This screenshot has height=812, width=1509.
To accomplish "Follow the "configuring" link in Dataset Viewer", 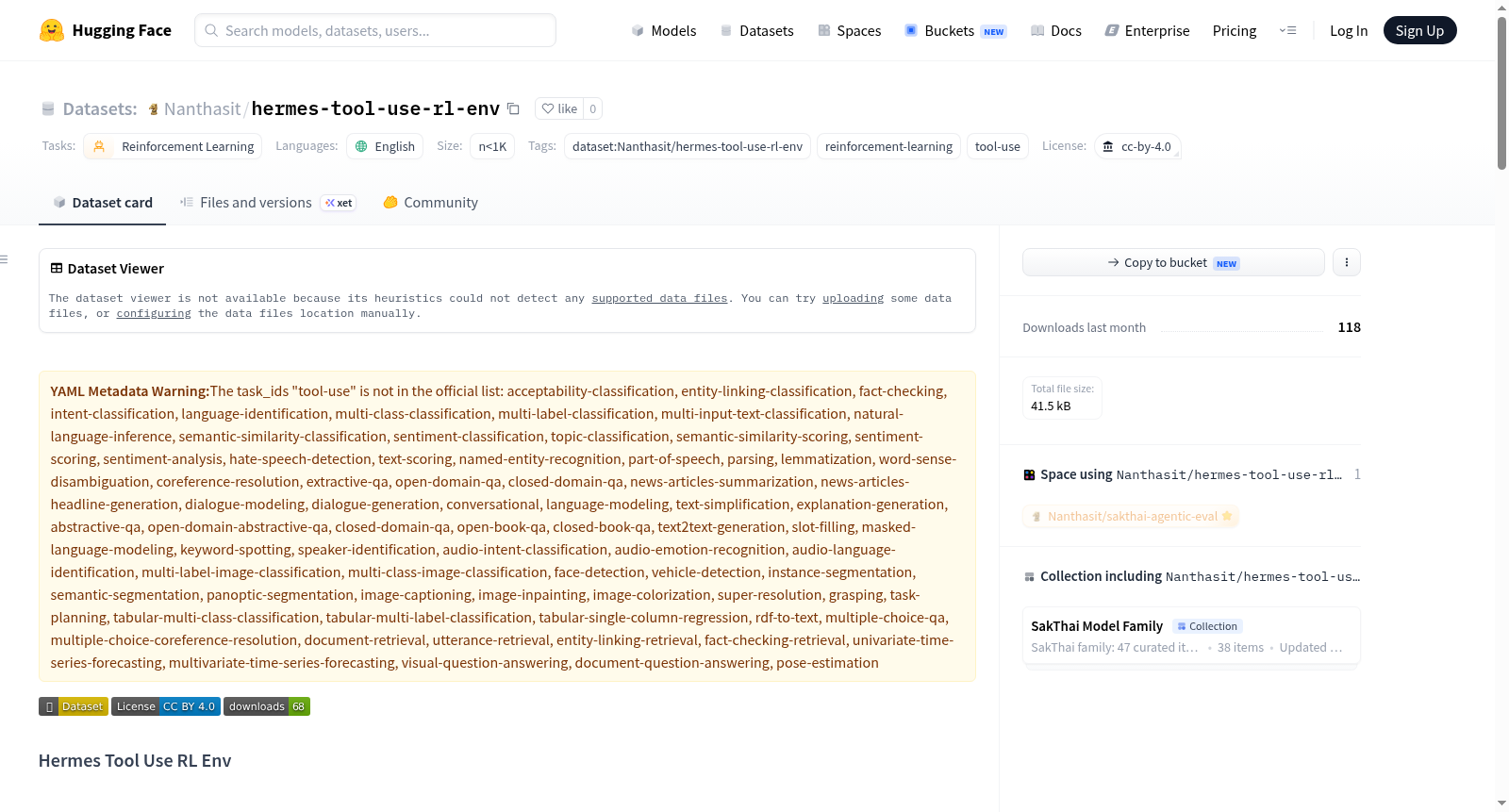I will pos(154,313).
